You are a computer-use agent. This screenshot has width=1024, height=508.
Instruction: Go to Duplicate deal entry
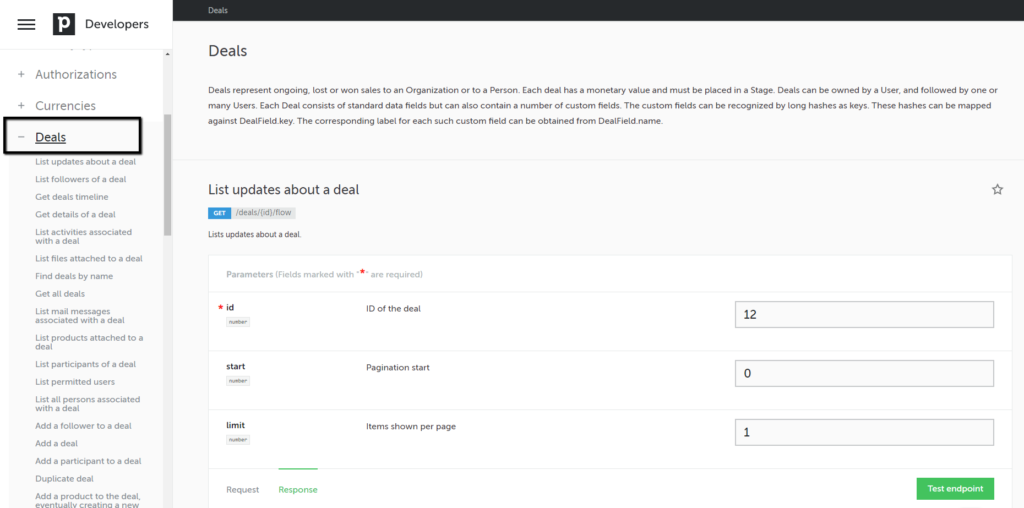pos(65,479)
